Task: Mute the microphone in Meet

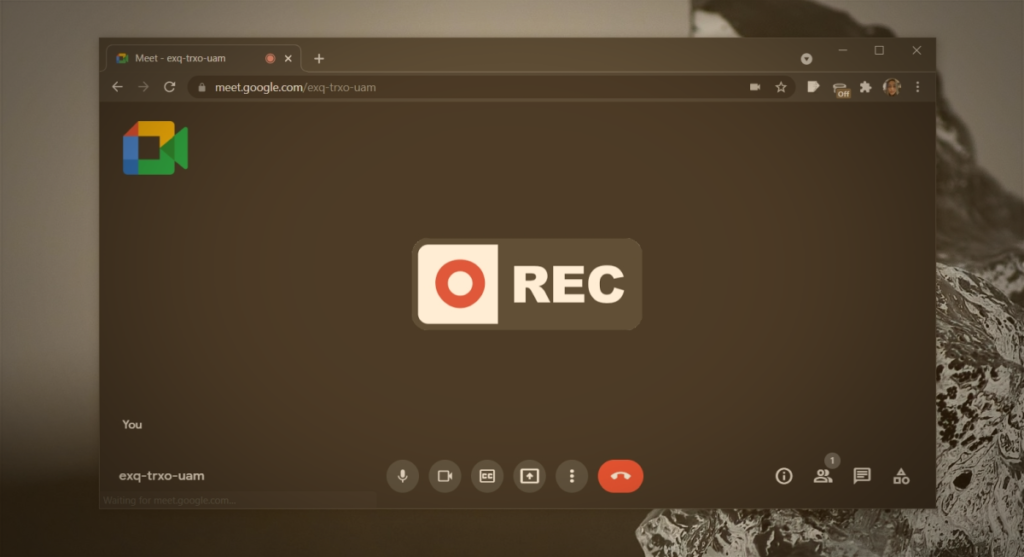Action: click(x=402, y=476)
